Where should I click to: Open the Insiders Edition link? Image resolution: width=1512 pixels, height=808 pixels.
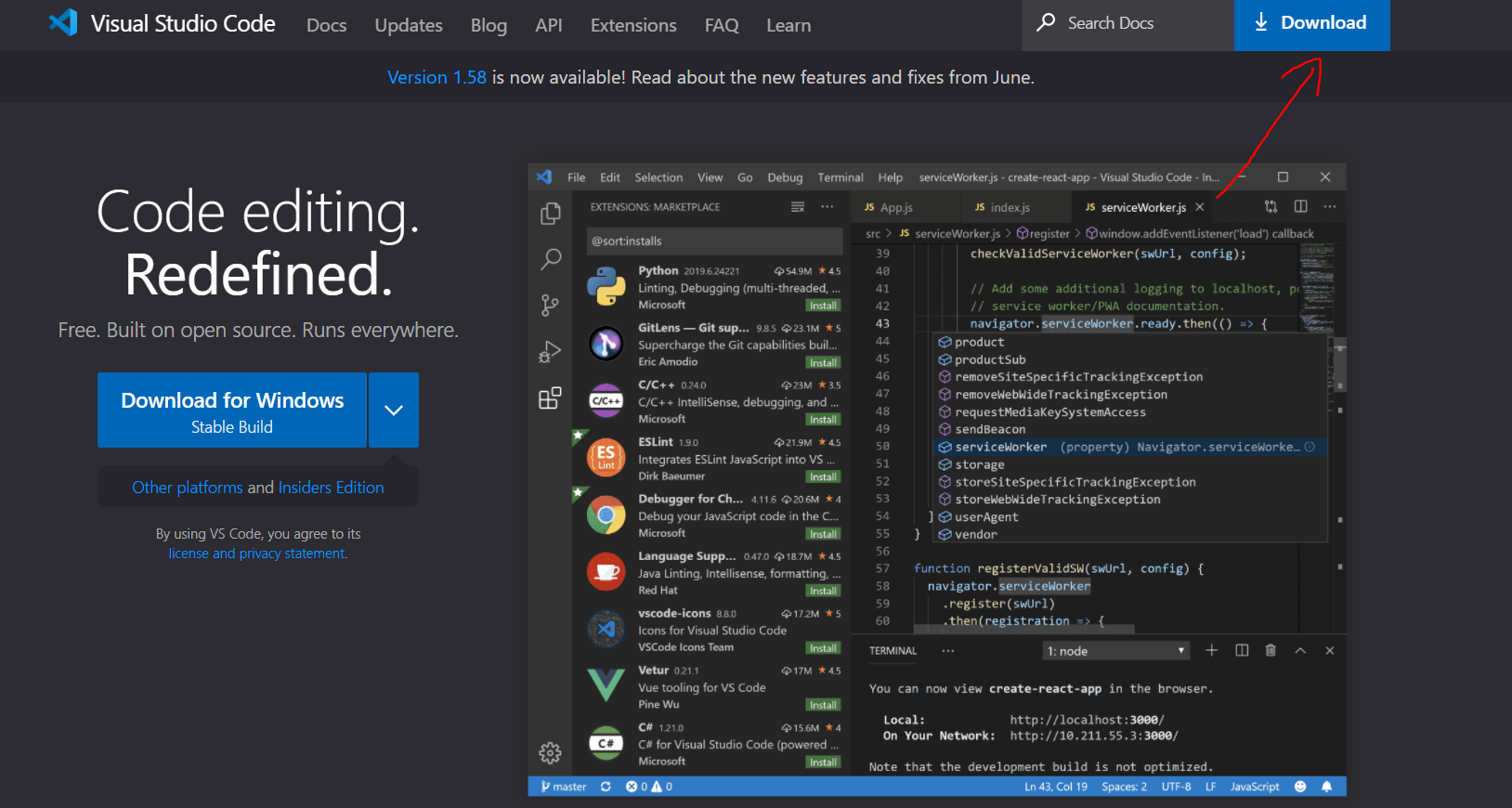pos(331,488)
